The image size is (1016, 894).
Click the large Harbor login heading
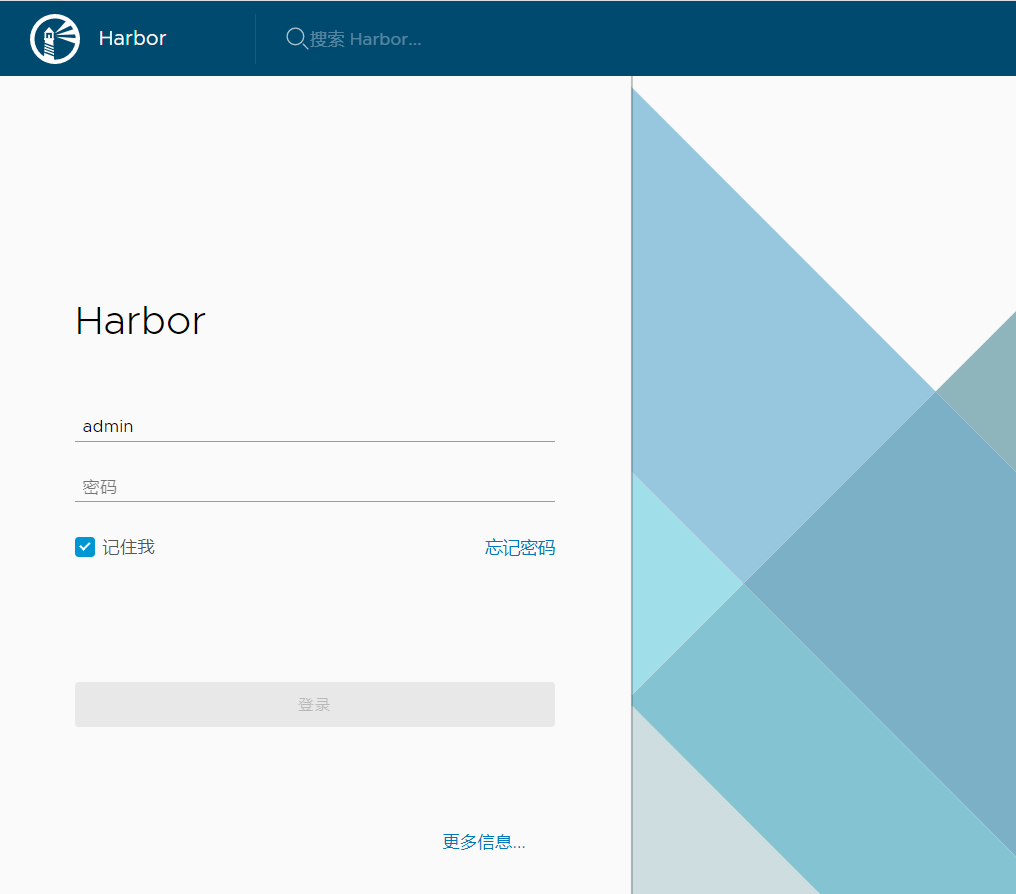point(141,321)
